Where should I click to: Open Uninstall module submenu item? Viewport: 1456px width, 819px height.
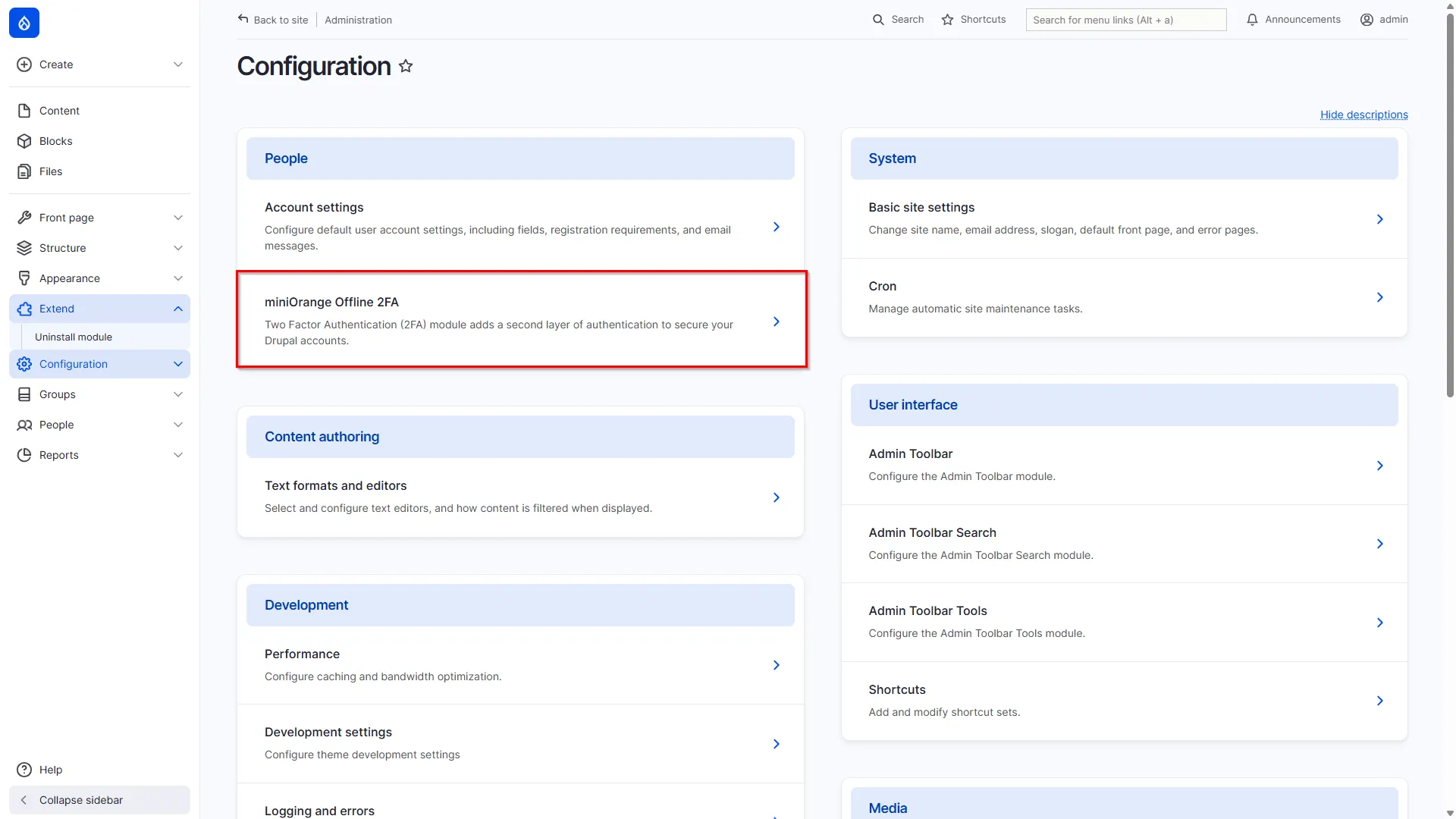74,337
